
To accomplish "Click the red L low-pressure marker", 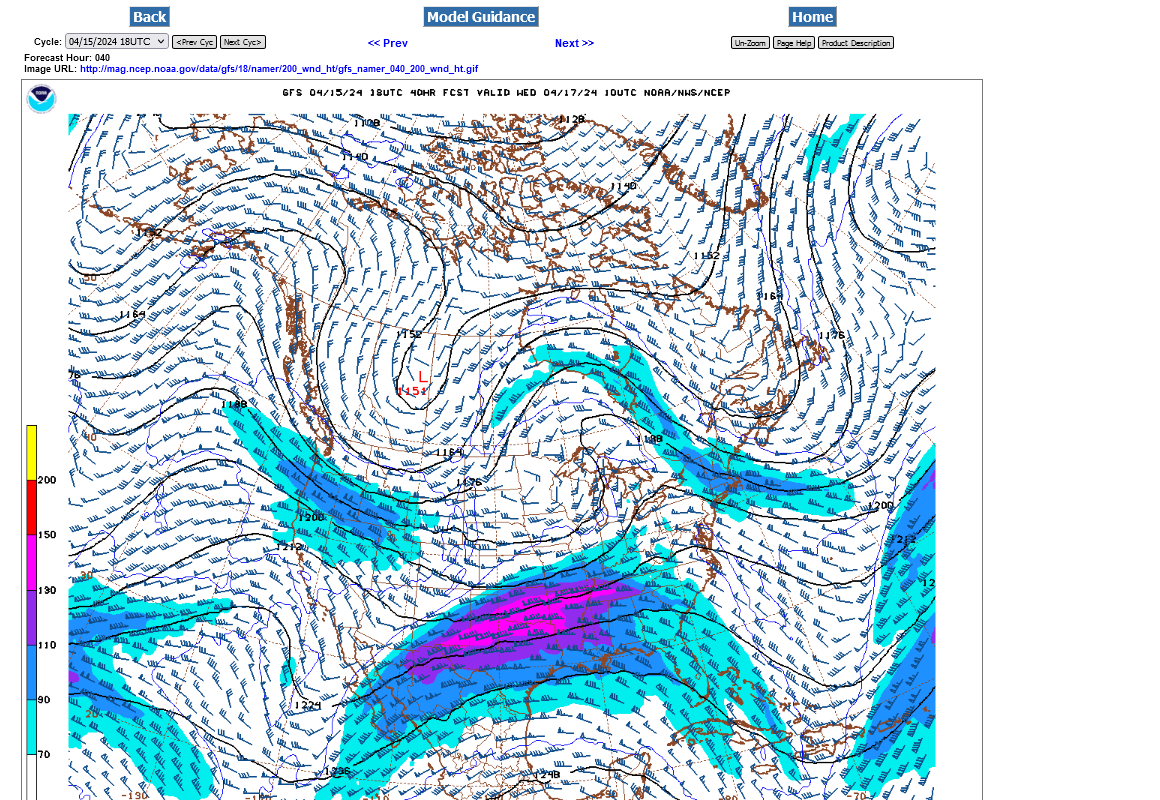I will [x=422, y=376].
